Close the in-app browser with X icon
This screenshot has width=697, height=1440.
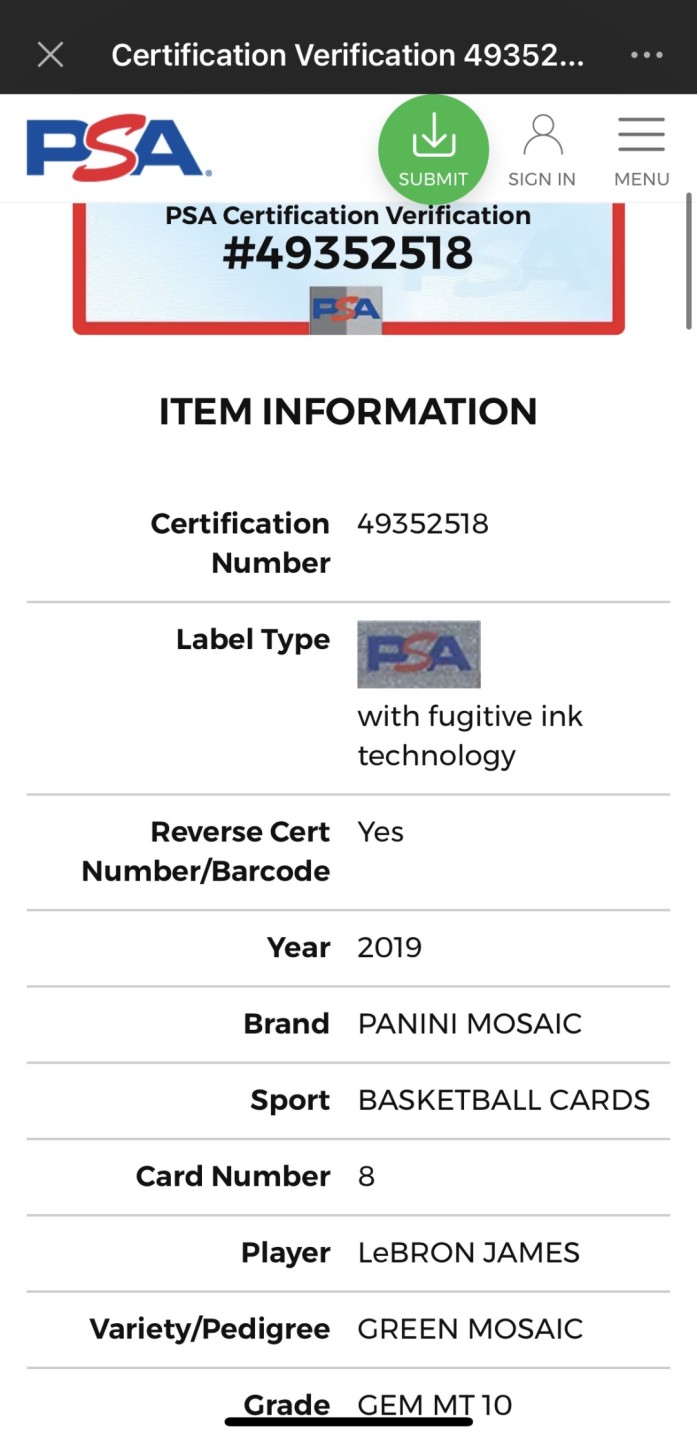(x=50, y=54)
